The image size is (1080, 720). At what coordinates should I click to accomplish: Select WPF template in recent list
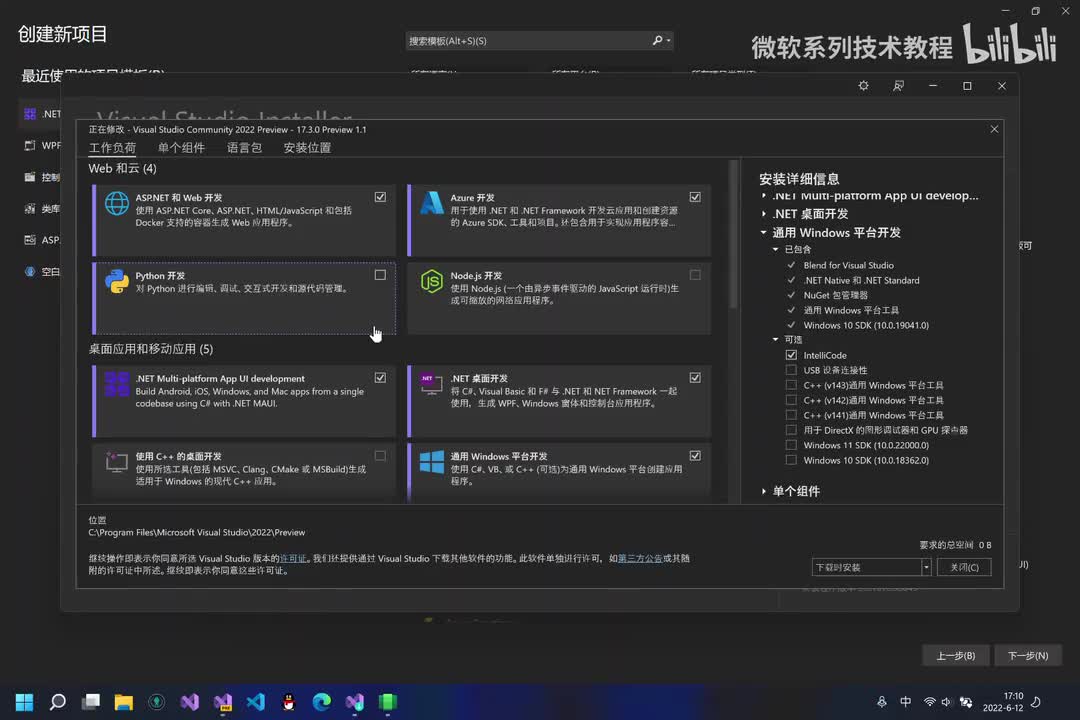pos(43,145)
